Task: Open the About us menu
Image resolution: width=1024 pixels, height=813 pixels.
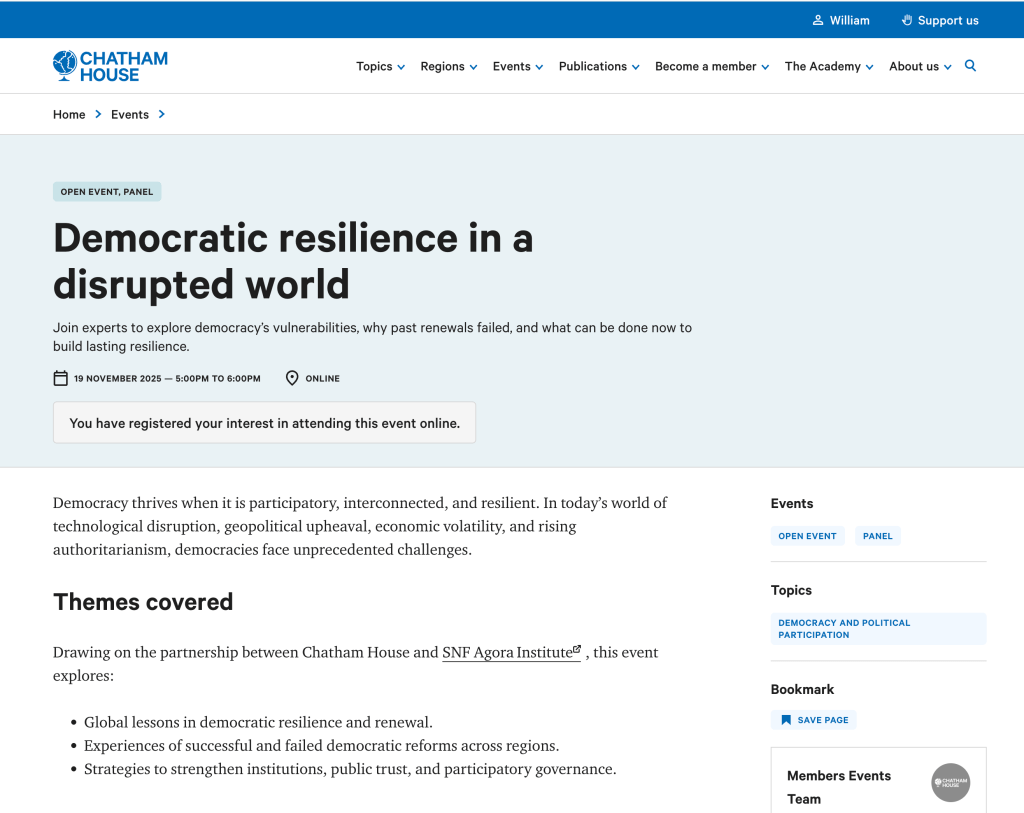Action: (x=920, y=67)
